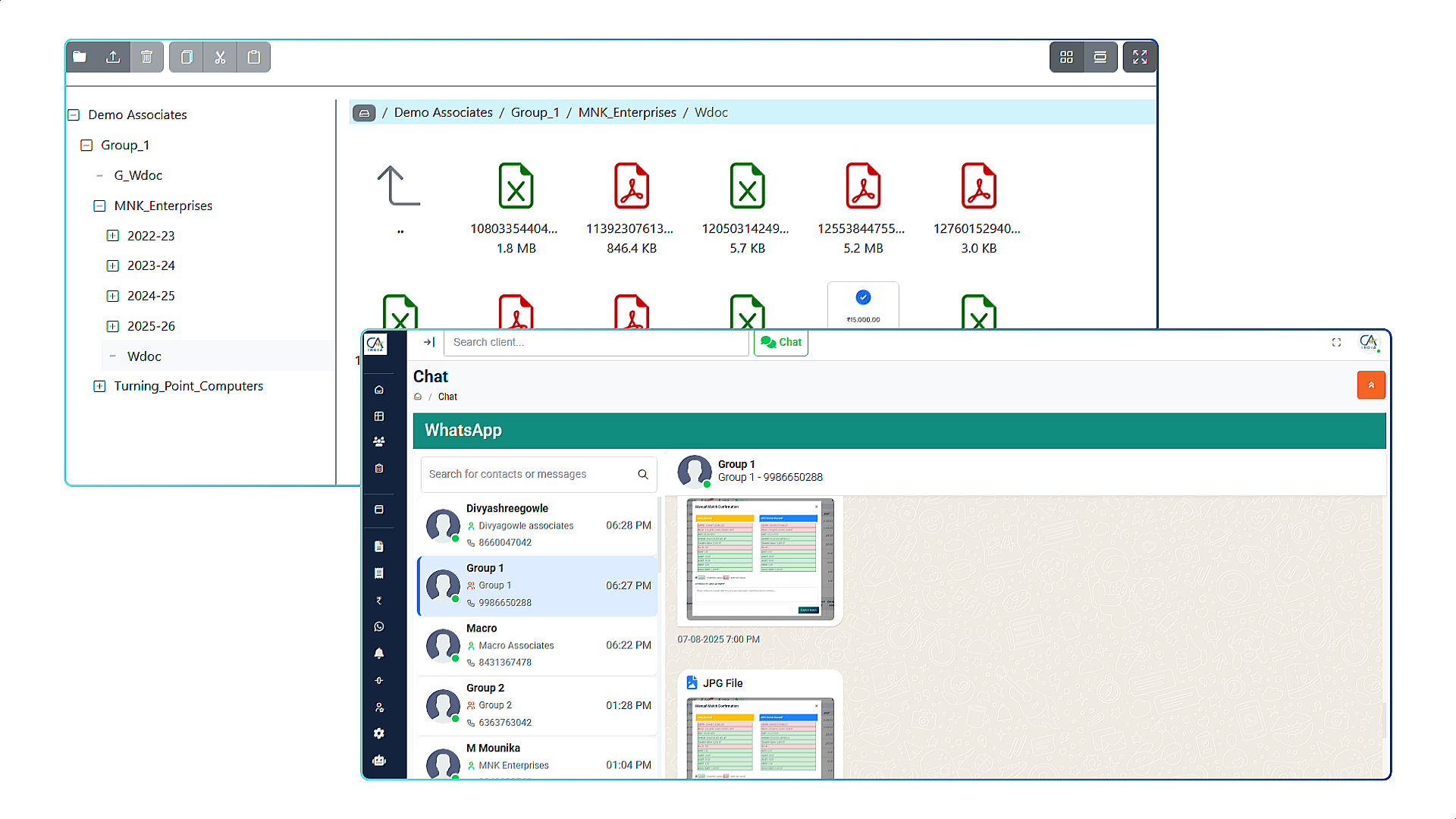Screen dimensions: 1456x819
Task: Open the dashboard grid icon in sidebar
Action: tap(379, 416)
